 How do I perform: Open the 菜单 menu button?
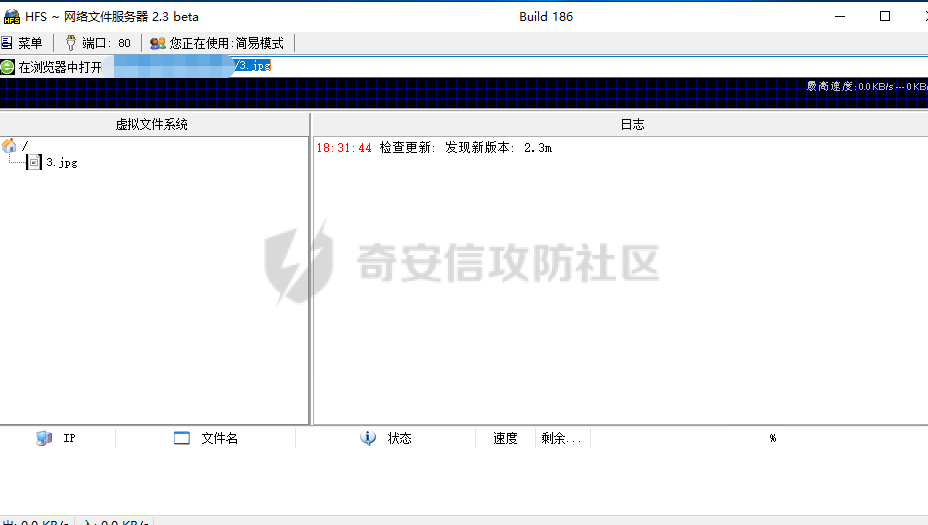22,43
